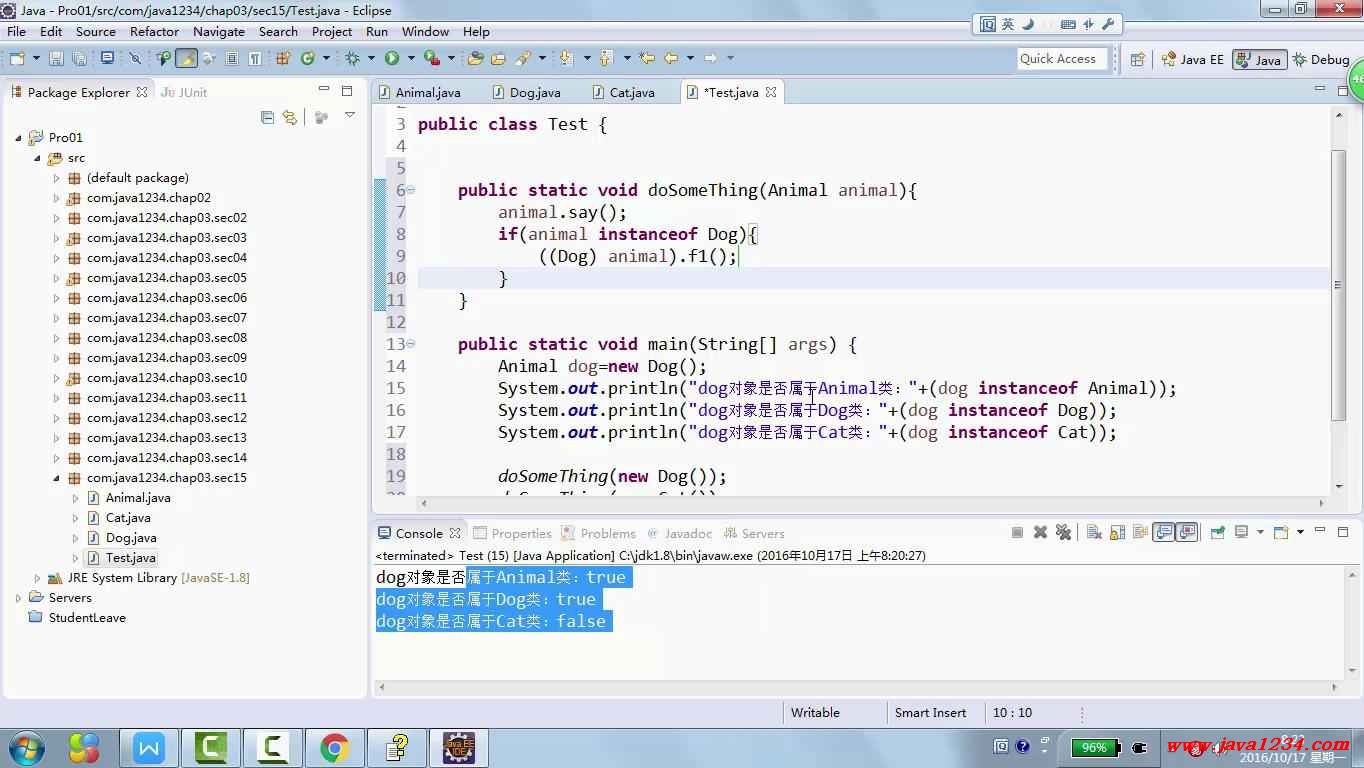Select Test.java in Package Explorer

[x=130, y=558]
